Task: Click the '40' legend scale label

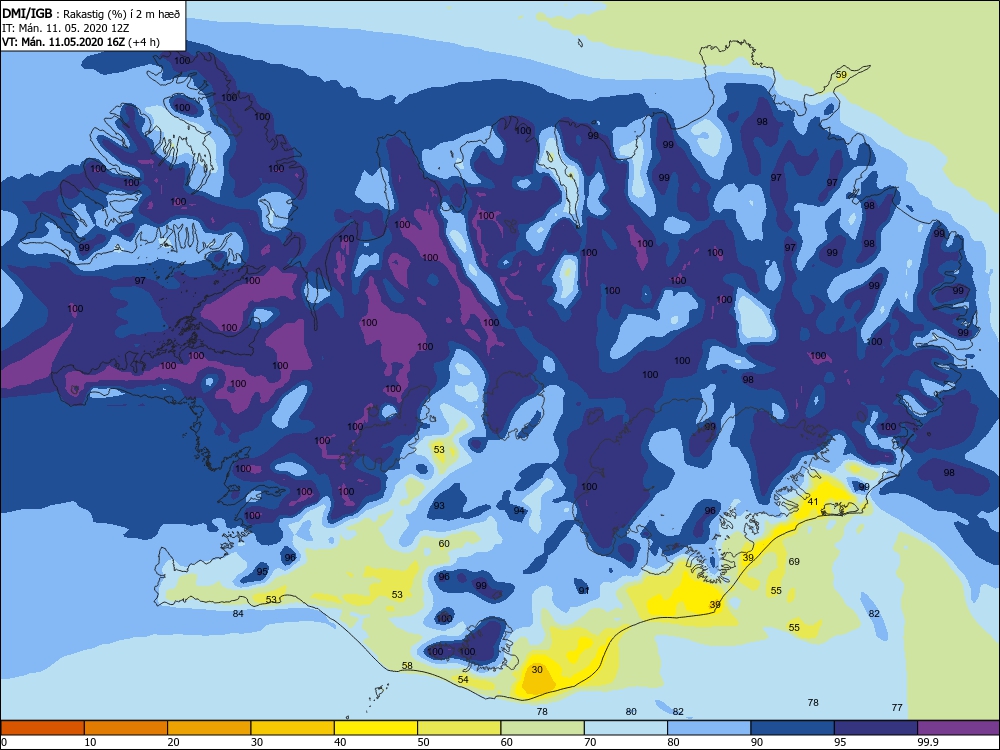Action: click(x=341, y=742)
